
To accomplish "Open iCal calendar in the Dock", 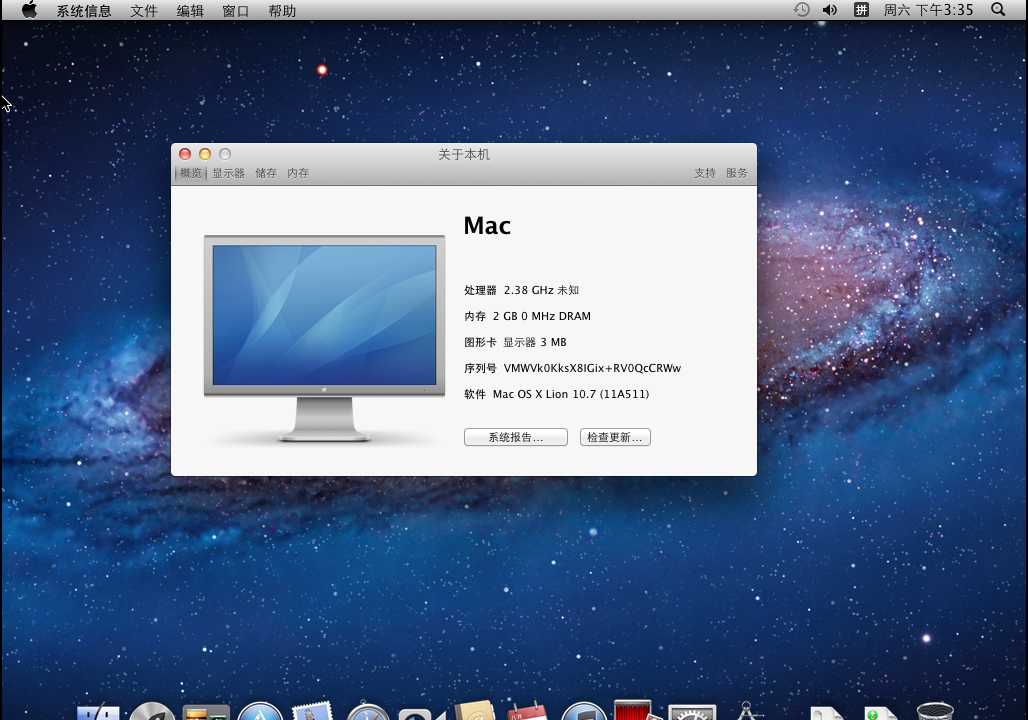I will pos(528,711).
